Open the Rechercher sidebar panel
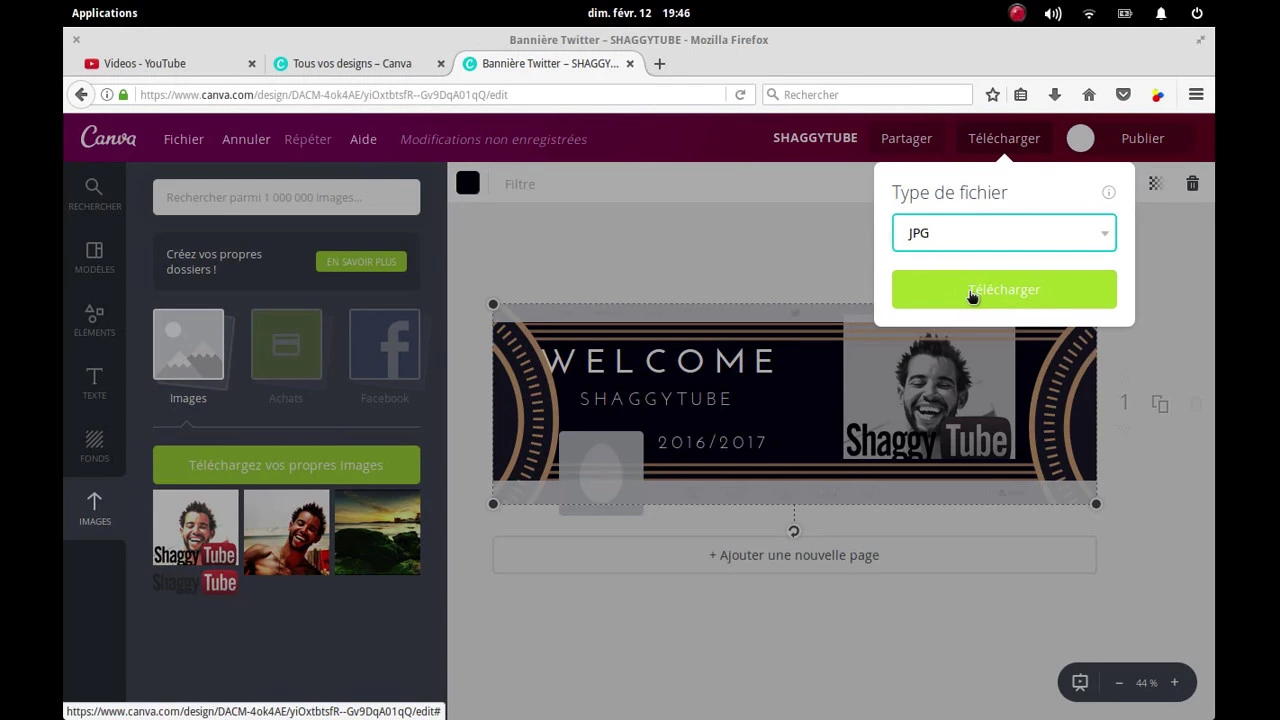 (95, 194)
